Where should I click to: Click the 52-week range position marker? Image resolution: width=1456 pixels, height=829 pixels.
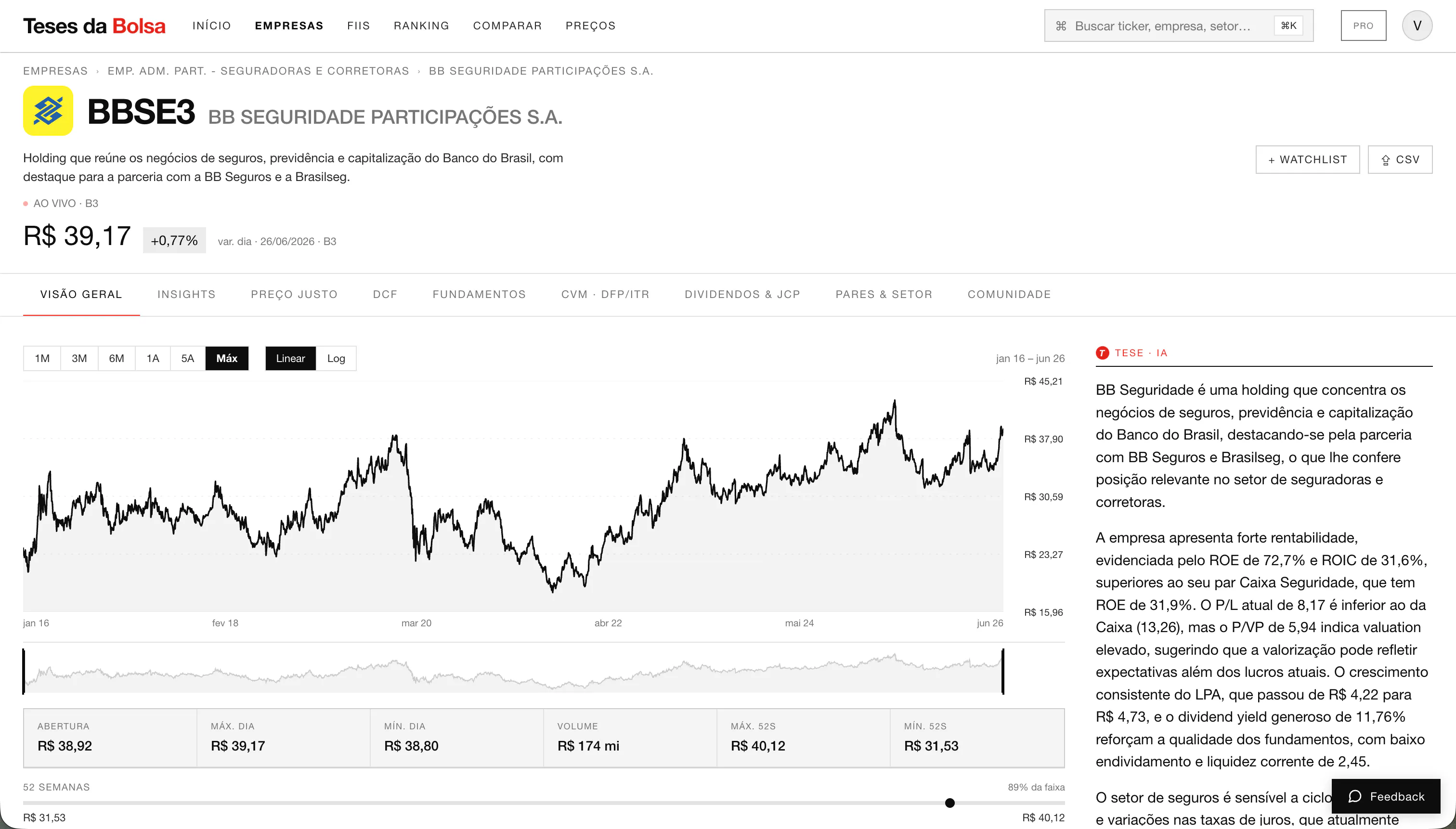pyautogui.click(x=950, y=803)
